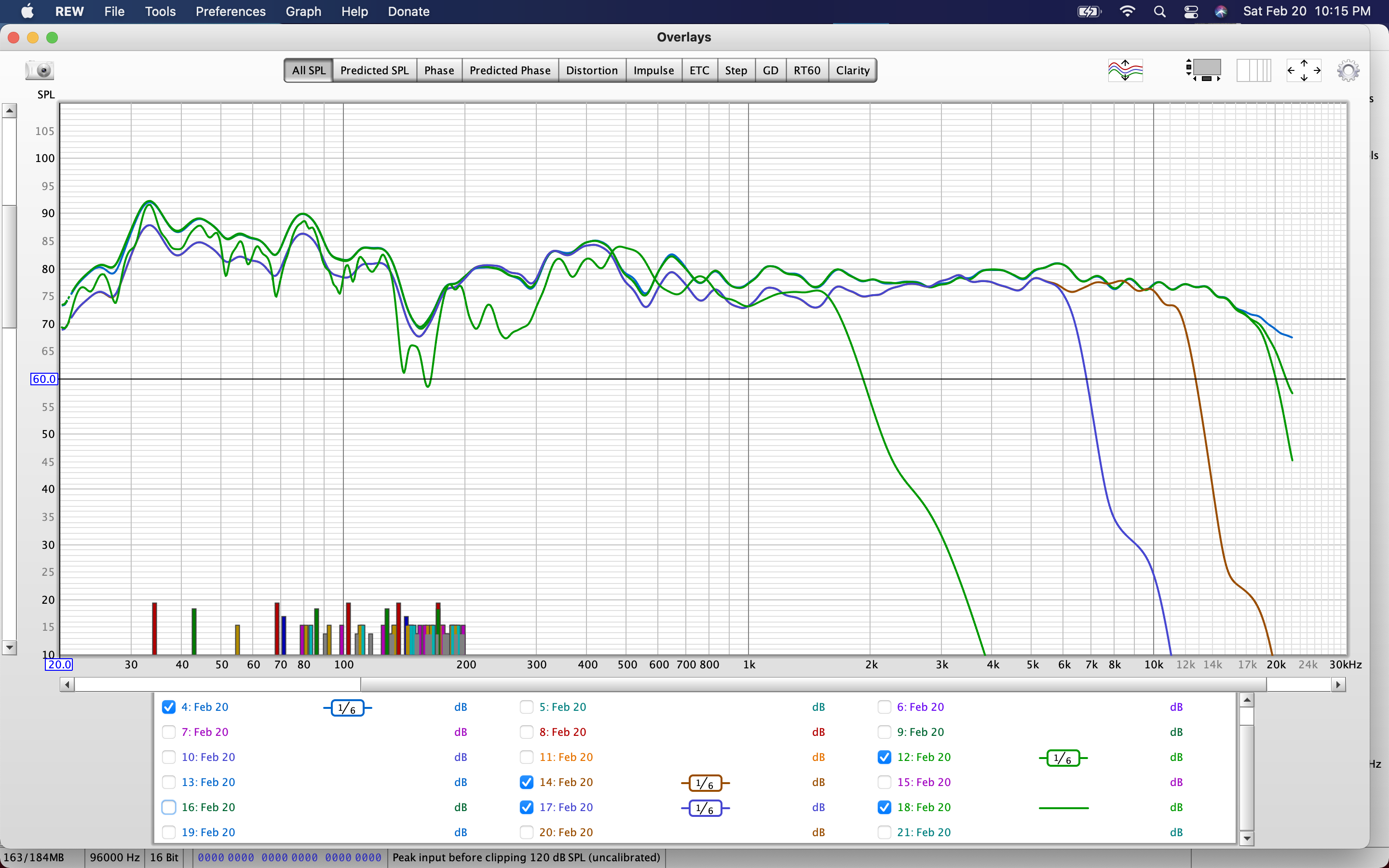Click the Siri icon
1389x868 pixels.
[1221, 12]
